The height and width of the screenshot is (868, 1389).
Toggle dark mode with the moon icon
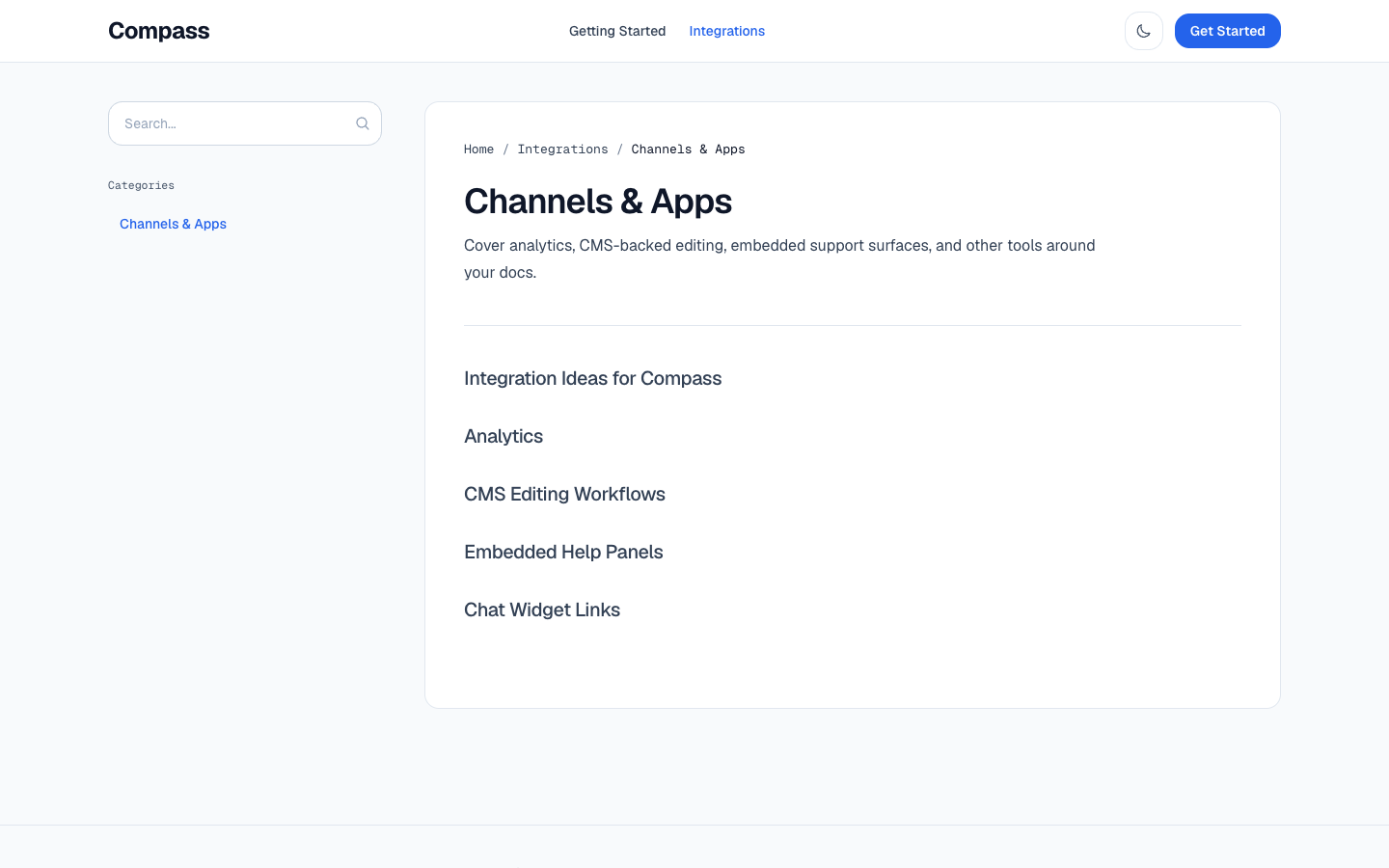1143,31
